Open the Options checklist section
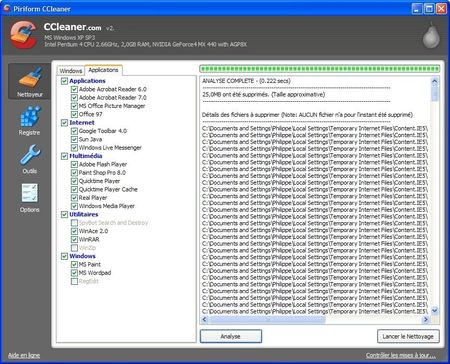 pyautogui.click(x=30, y=198)
